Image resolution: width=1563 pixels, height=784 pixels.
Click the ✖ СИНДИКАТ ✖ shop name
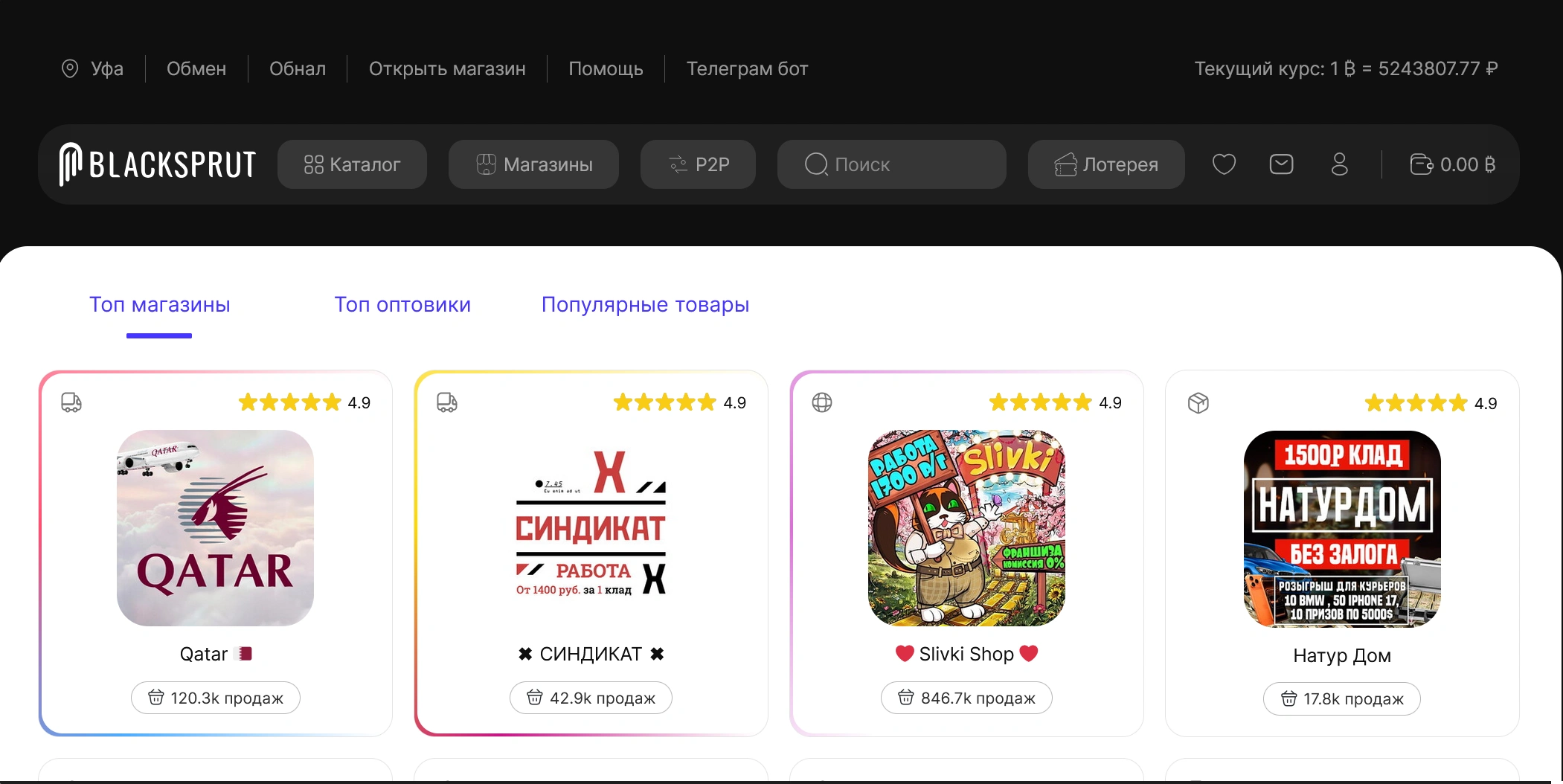591,654
